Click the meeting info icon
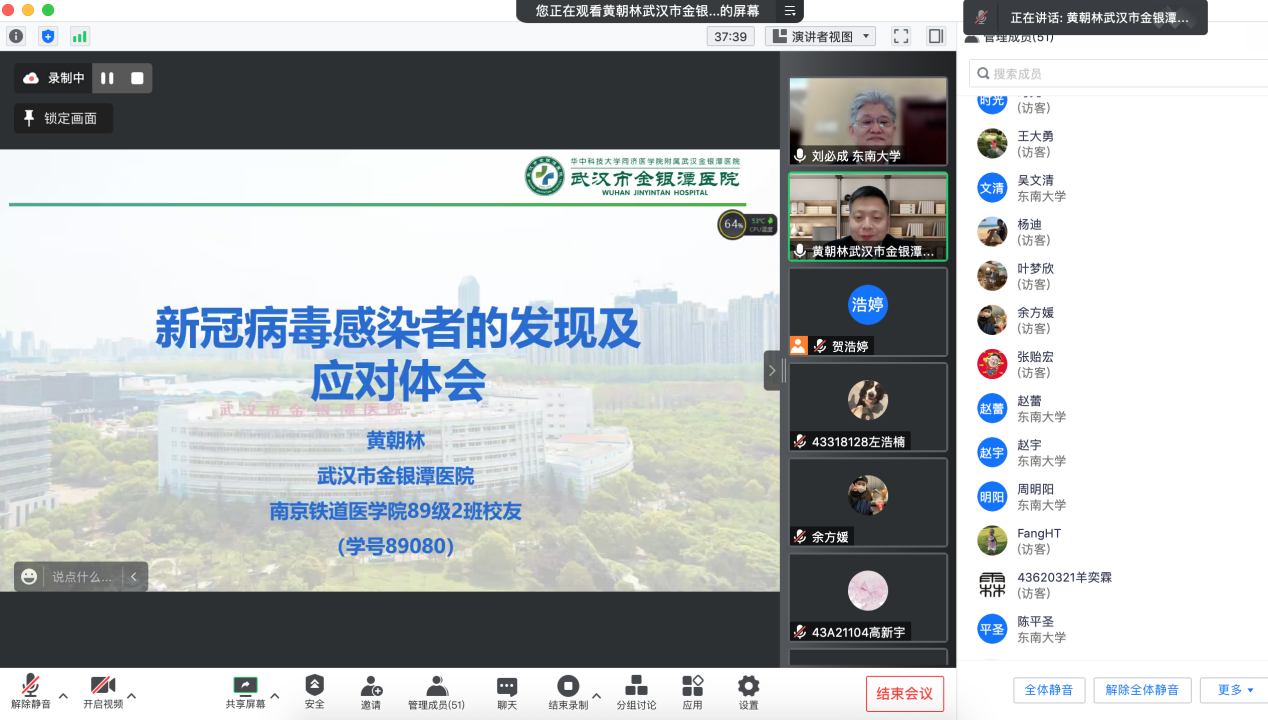The height and width of the screenshot is (720, 1268). click(16, 36)
